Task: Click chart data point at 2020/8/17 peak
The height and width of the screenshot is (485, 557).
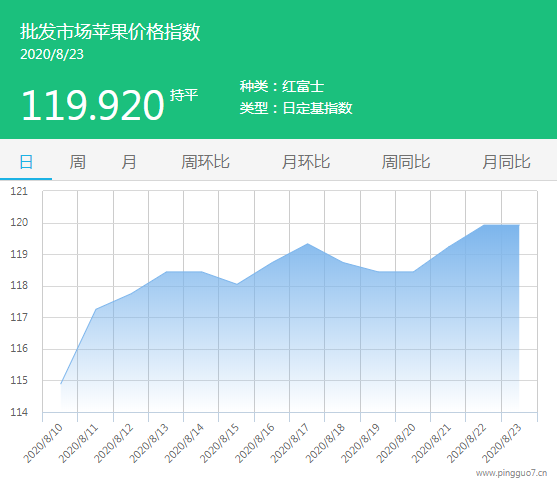Action: 308,244
